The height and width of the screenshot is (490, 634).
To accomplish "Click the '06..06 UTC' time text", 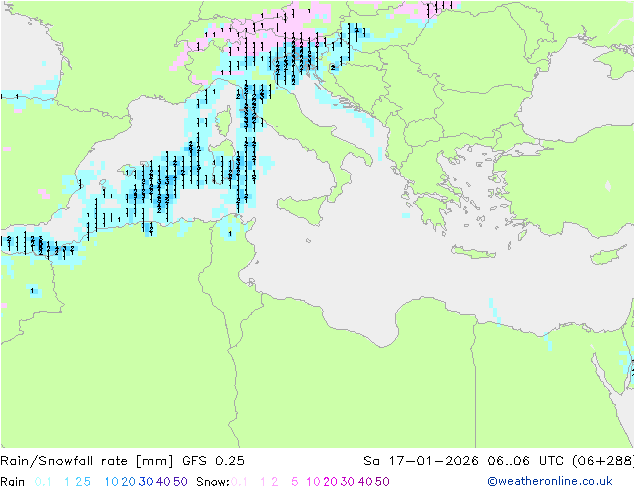I will point(526,461).
